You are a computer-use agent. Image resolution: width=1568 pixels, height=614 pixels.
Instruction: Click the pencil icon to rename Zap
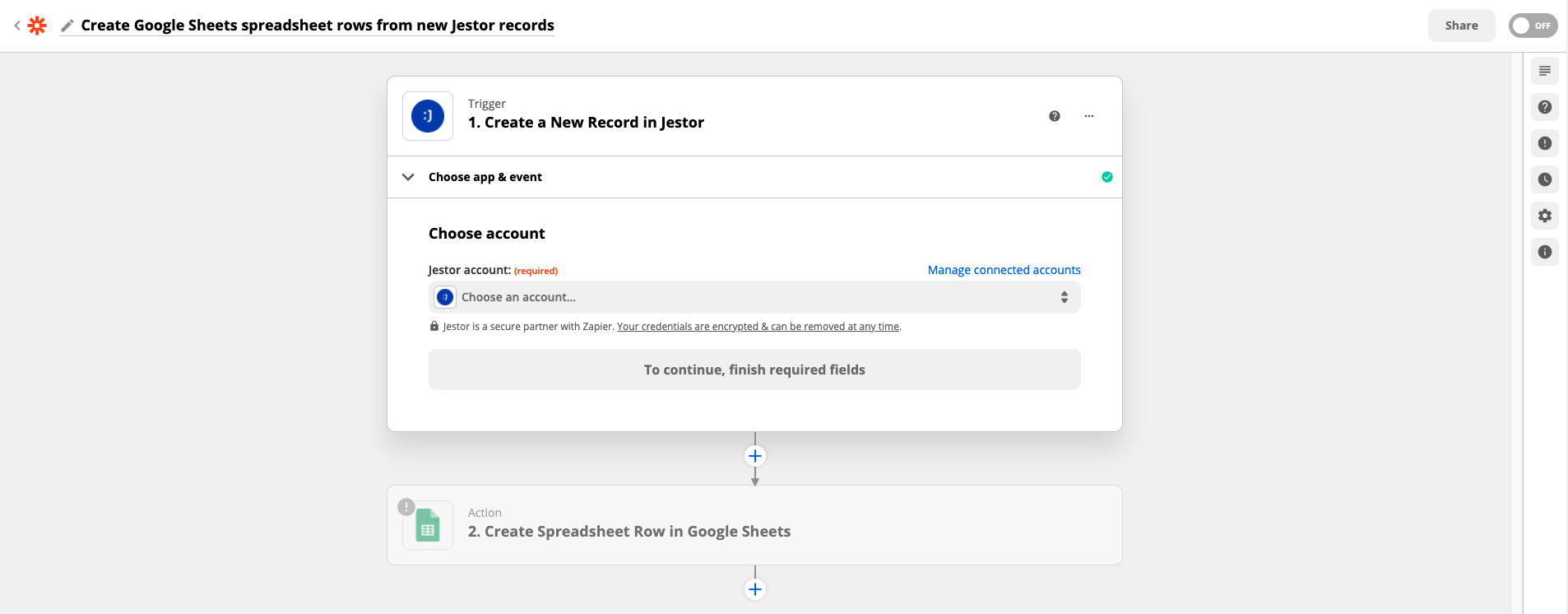coord(67,26)
